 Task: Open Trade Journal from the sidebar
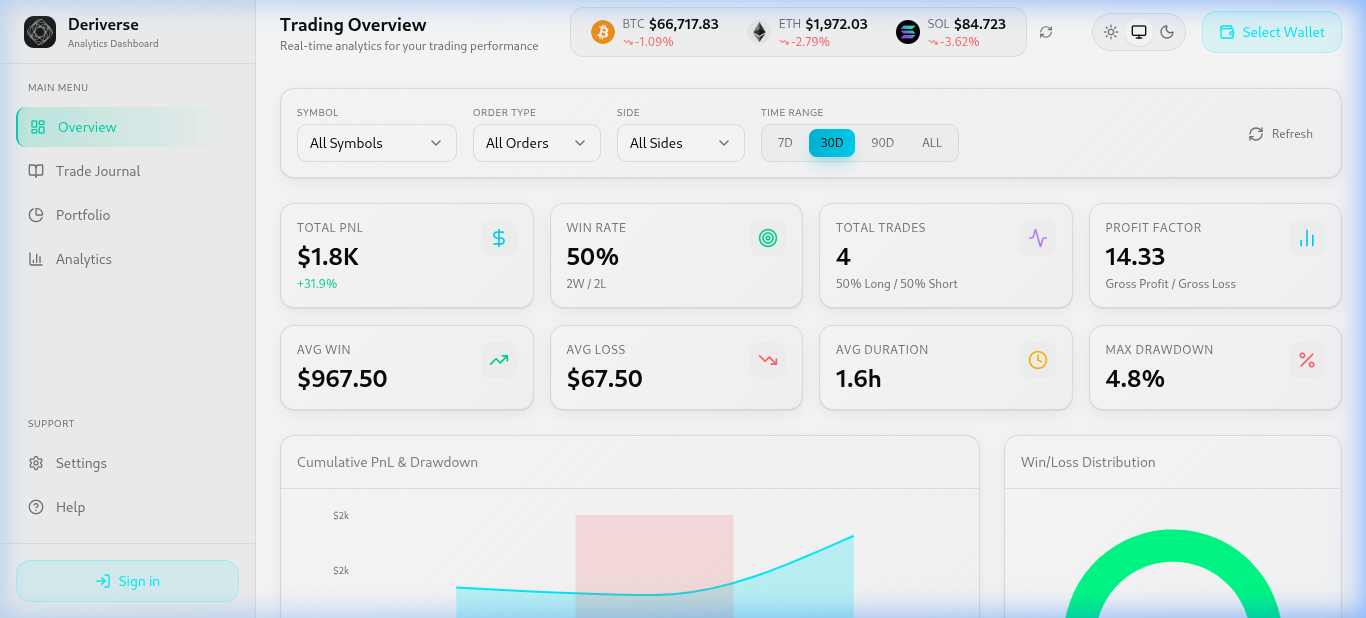point(127,171)
